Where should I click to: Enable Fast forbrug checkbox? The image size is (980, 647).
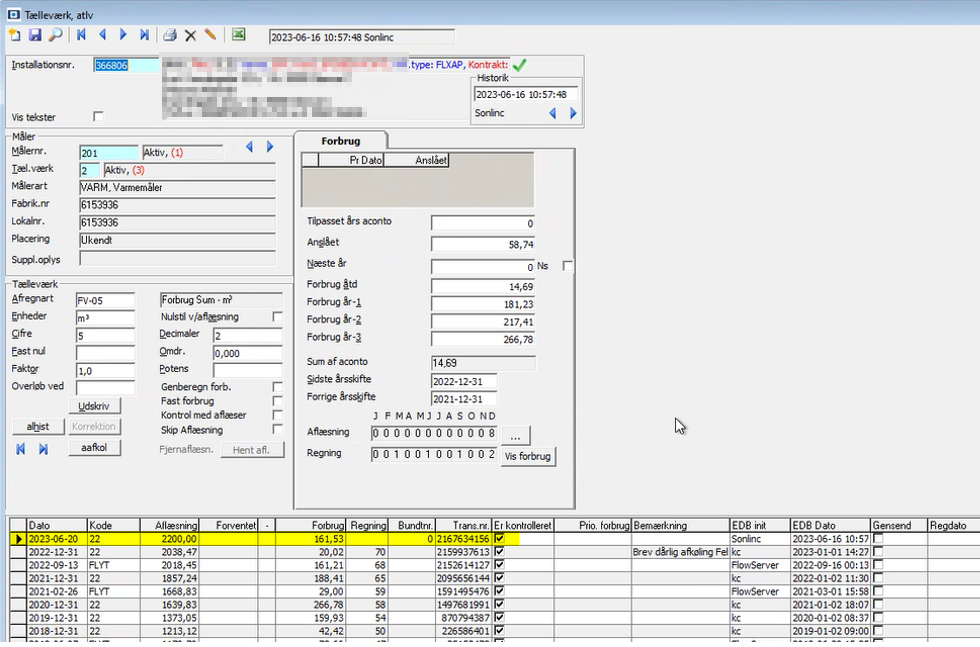click(278, 401)
